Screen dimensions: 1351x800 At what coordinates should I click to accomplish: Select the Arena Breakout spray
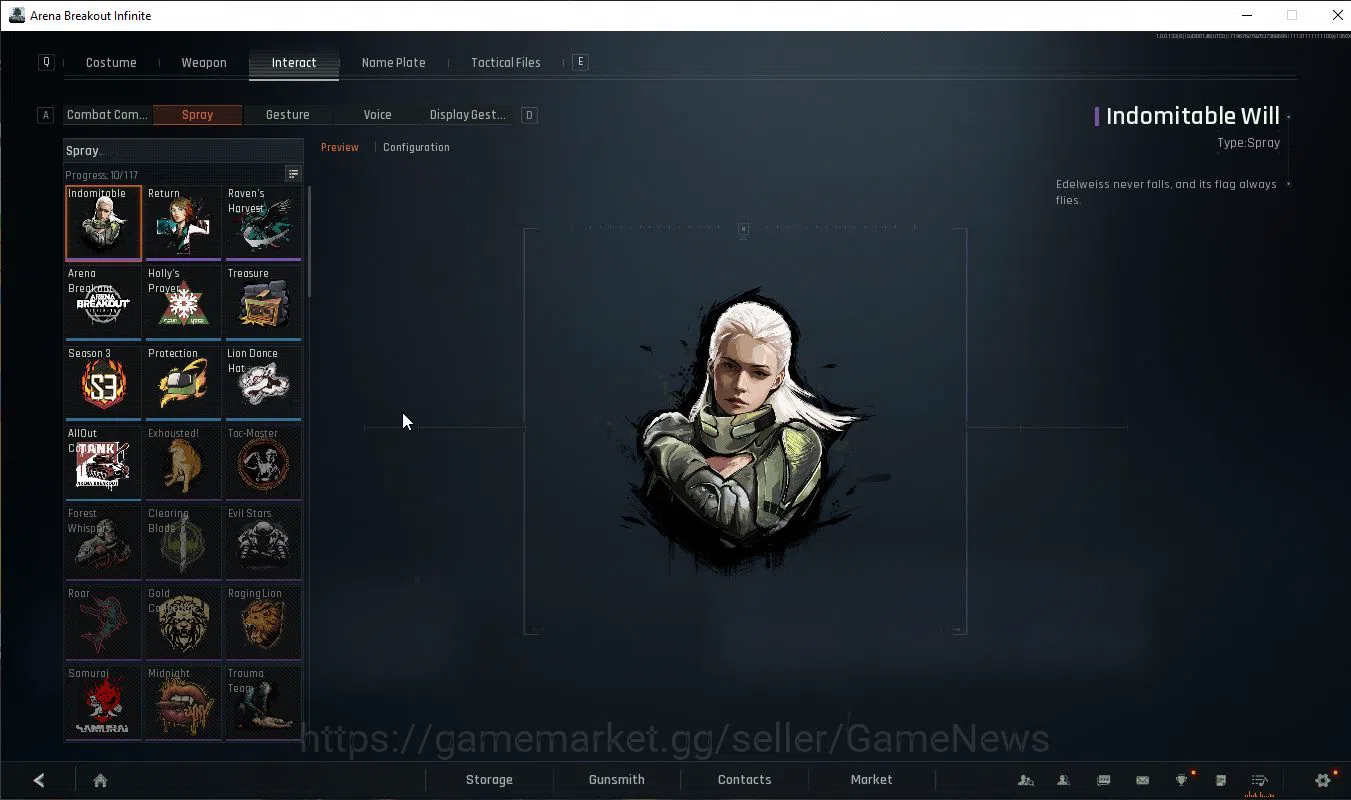[x=103, y=302]
